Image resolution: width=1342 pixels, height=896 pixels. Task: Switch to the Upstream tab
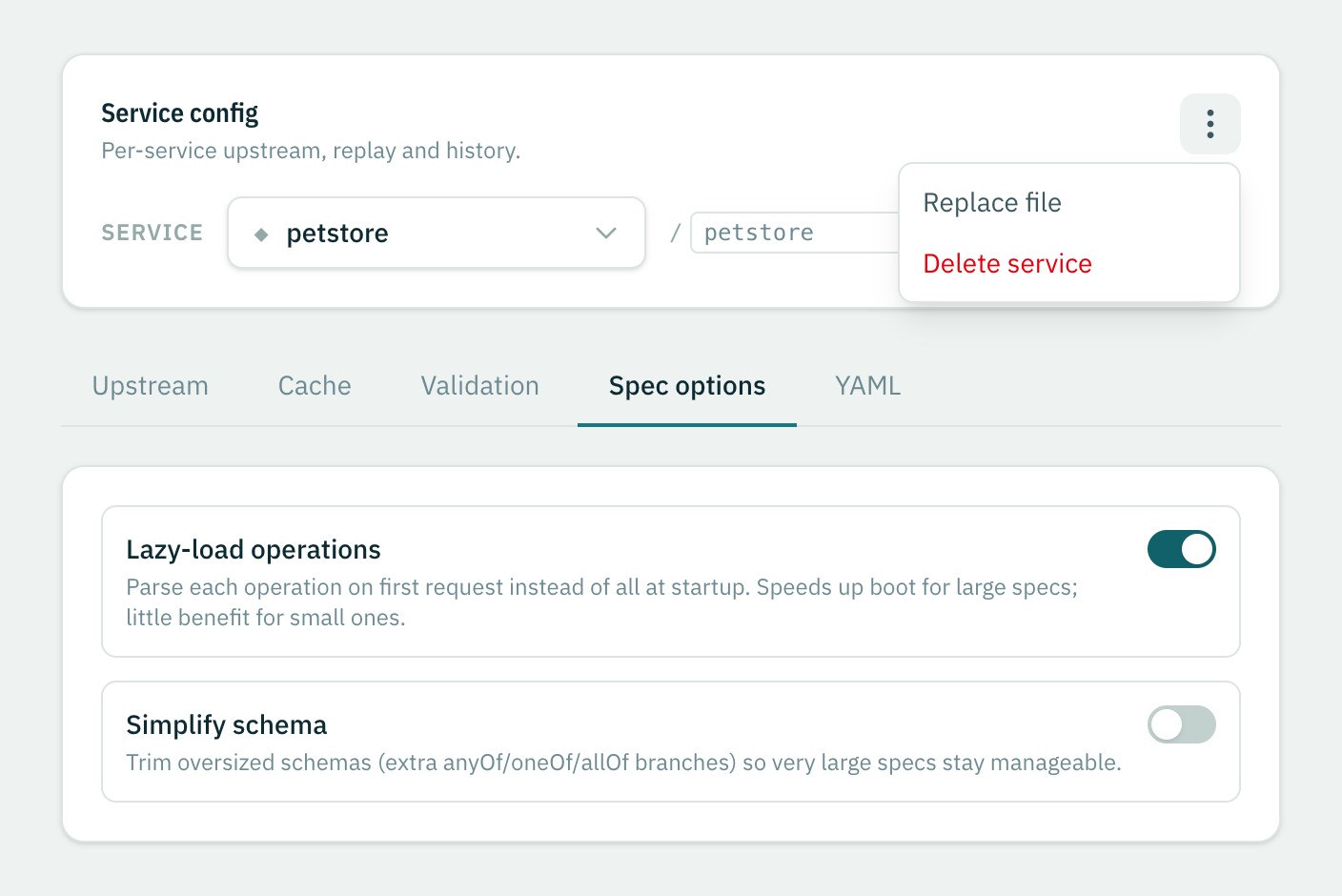point(151,386)
